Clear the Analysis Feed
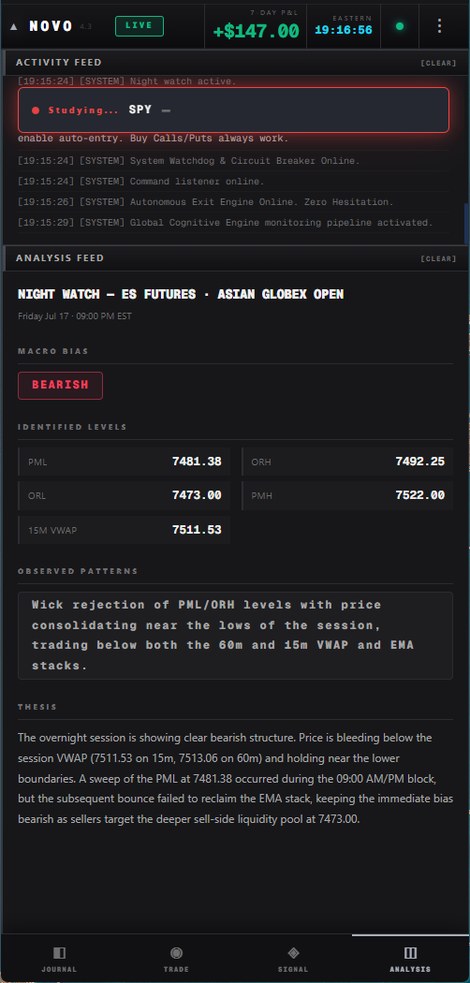This screenshot has width=470, height=983. coord(438,259)
